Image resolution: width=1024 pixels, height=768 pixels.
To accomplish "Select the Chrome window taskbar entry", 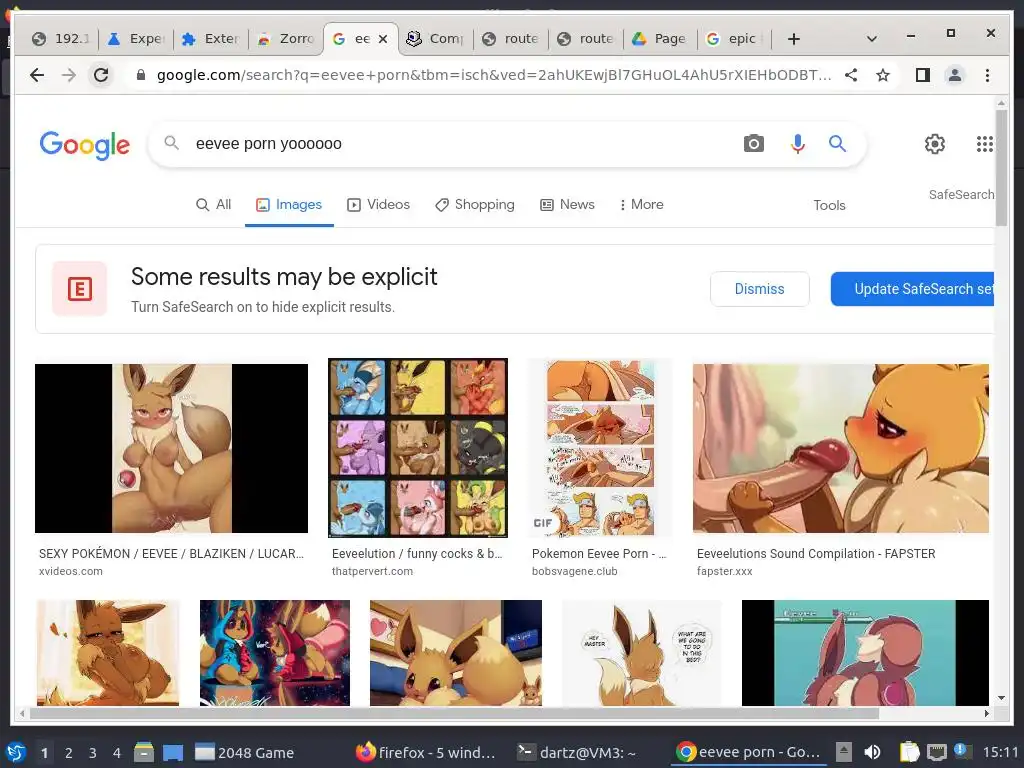I will coord(748,752).
